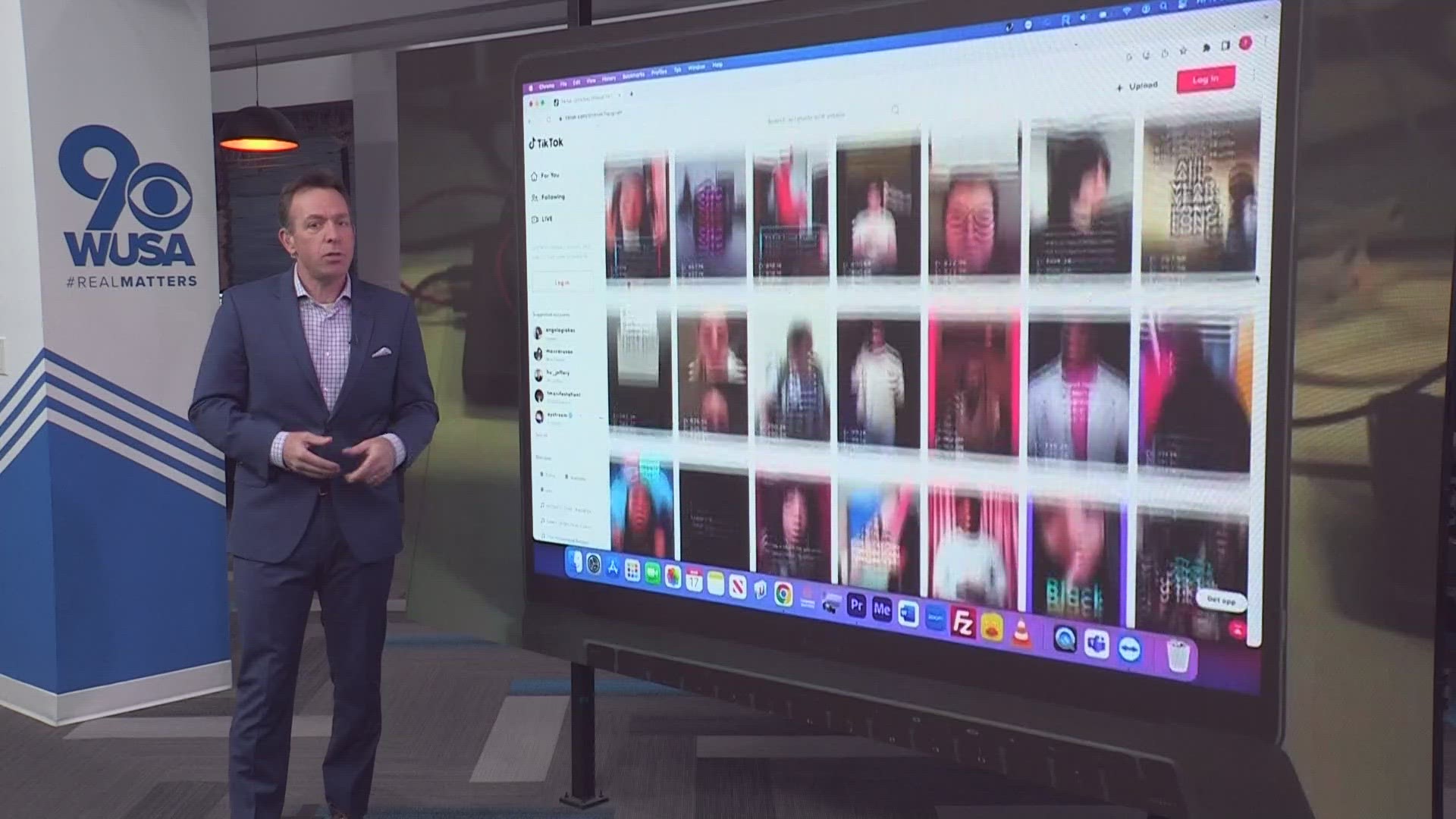The height and width of the screenshot is (819, 1456).
Task: Open Calendar showing 17 in the dock
Action: (694, 580)
